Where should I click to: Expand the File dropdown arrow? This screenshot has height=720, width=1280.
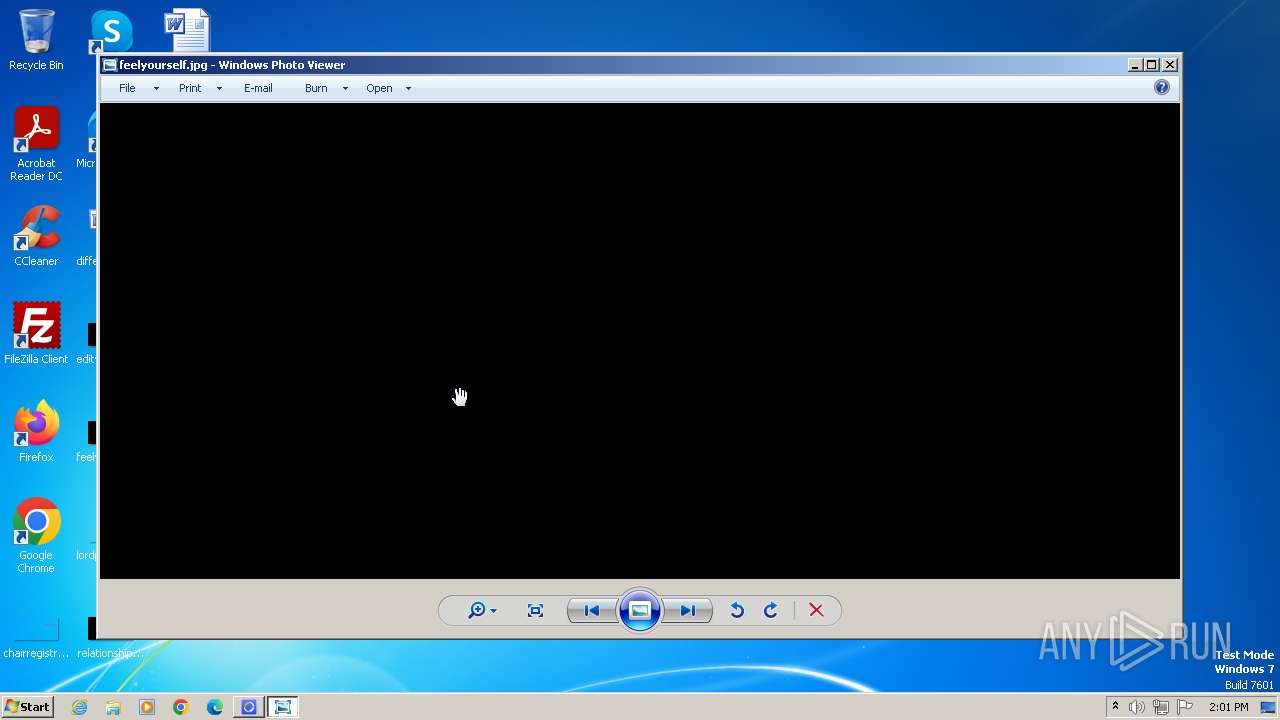point(156,88)
